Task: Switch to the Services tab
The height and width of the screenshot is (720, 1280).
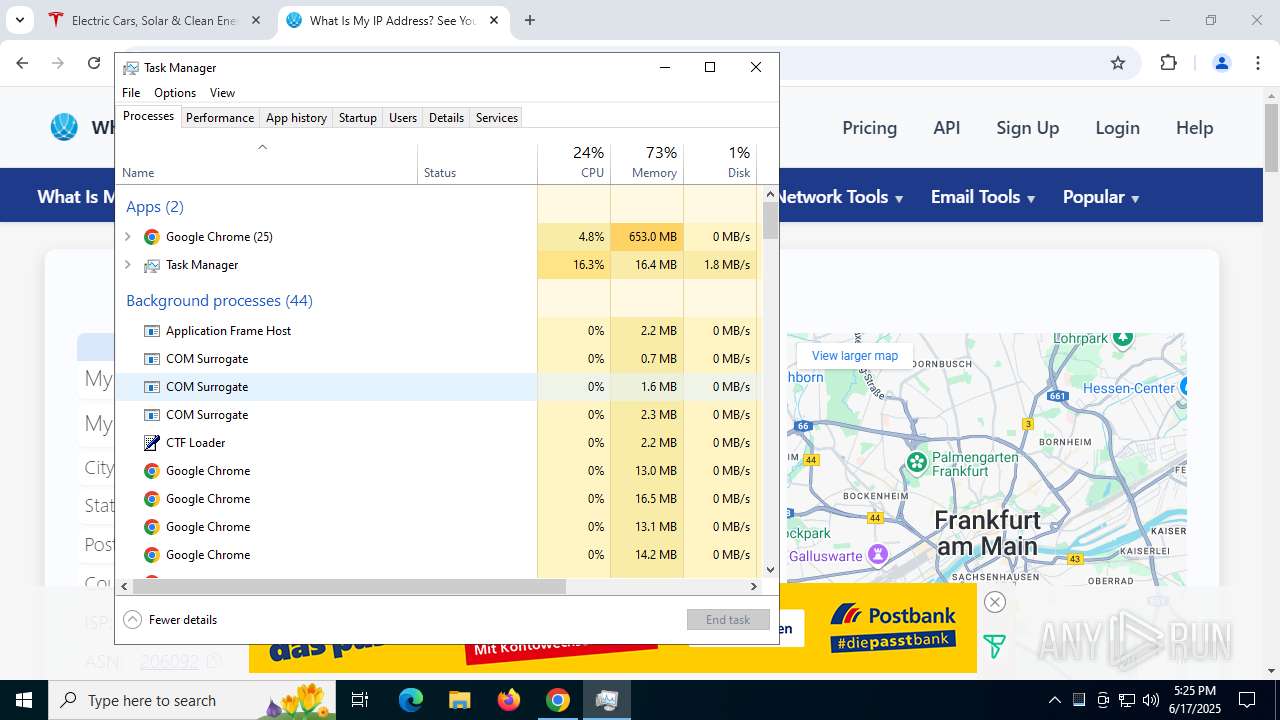Action: [497, 118]
